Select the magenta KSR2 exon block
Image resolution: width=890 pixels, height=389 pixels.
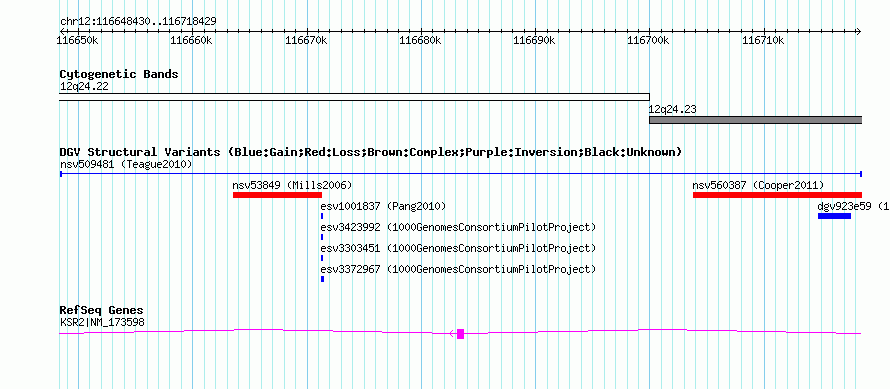pyautogui.click(x=460, y=333)
